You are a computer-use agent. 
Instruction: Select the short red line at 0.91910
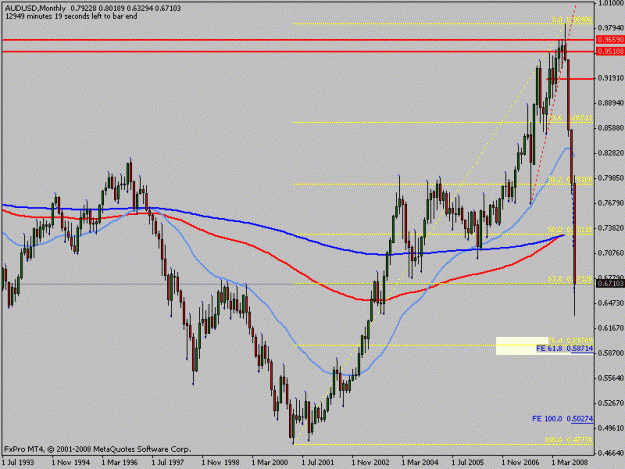pyautogui.click(x=570, y=79)
